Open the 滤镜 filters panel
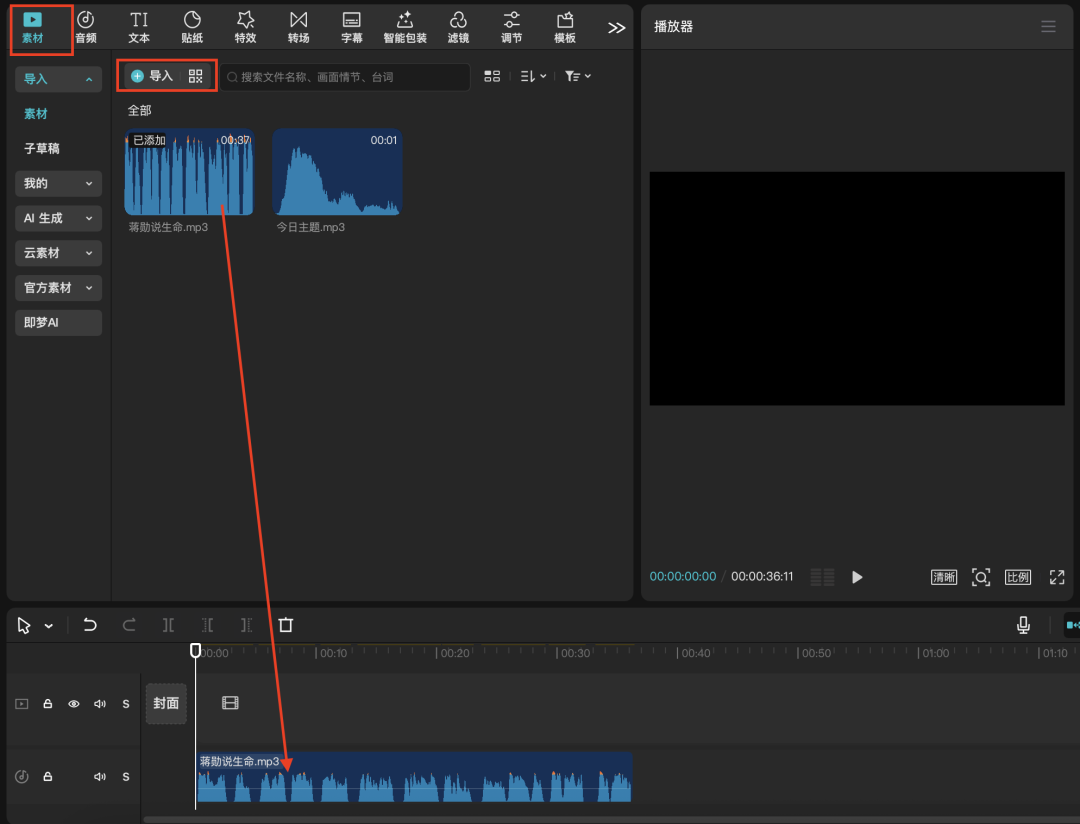This screenshot has width=1080, height=824. 458,27
